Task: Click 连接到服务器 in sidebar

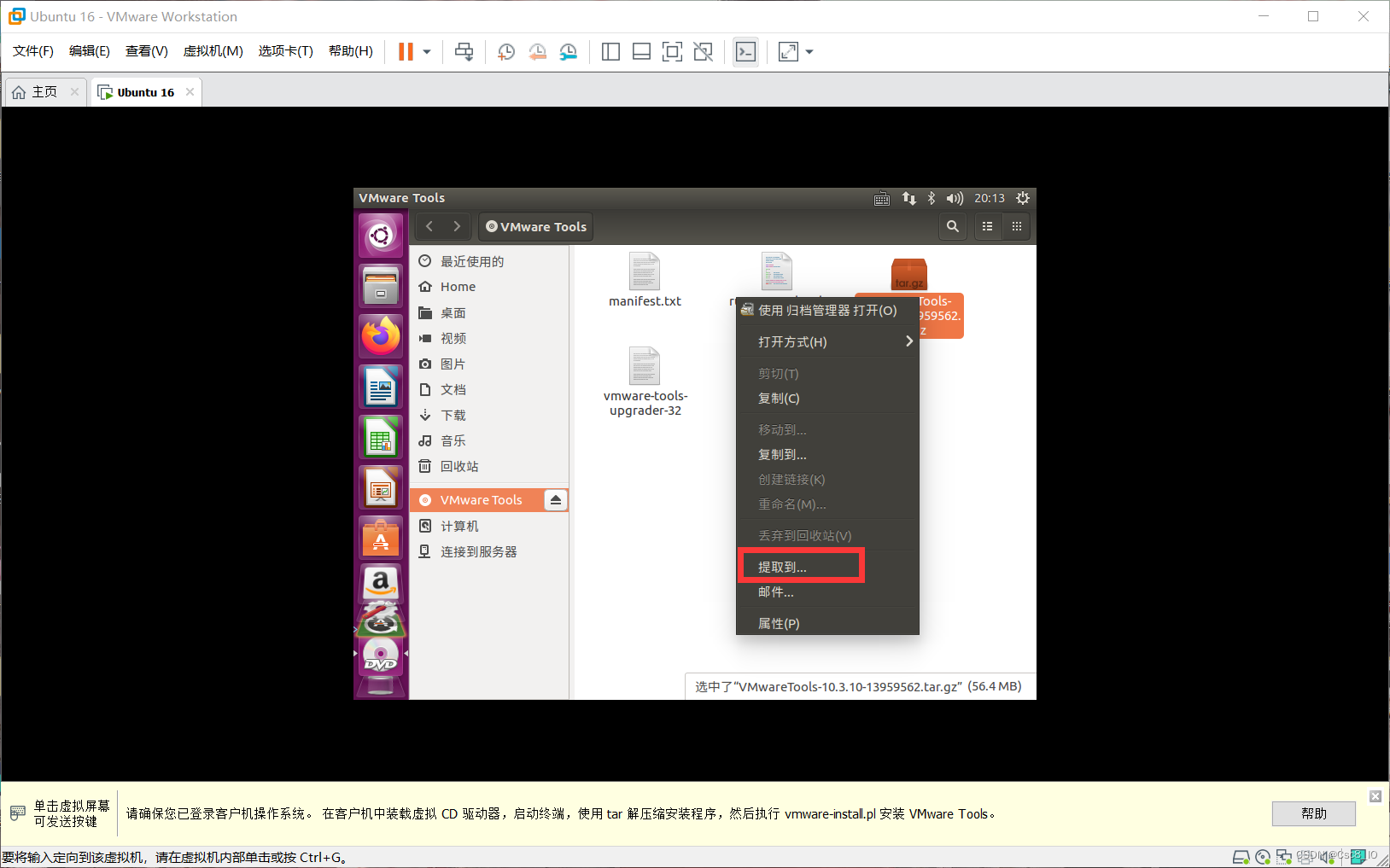Action: [x=489, y=551]
